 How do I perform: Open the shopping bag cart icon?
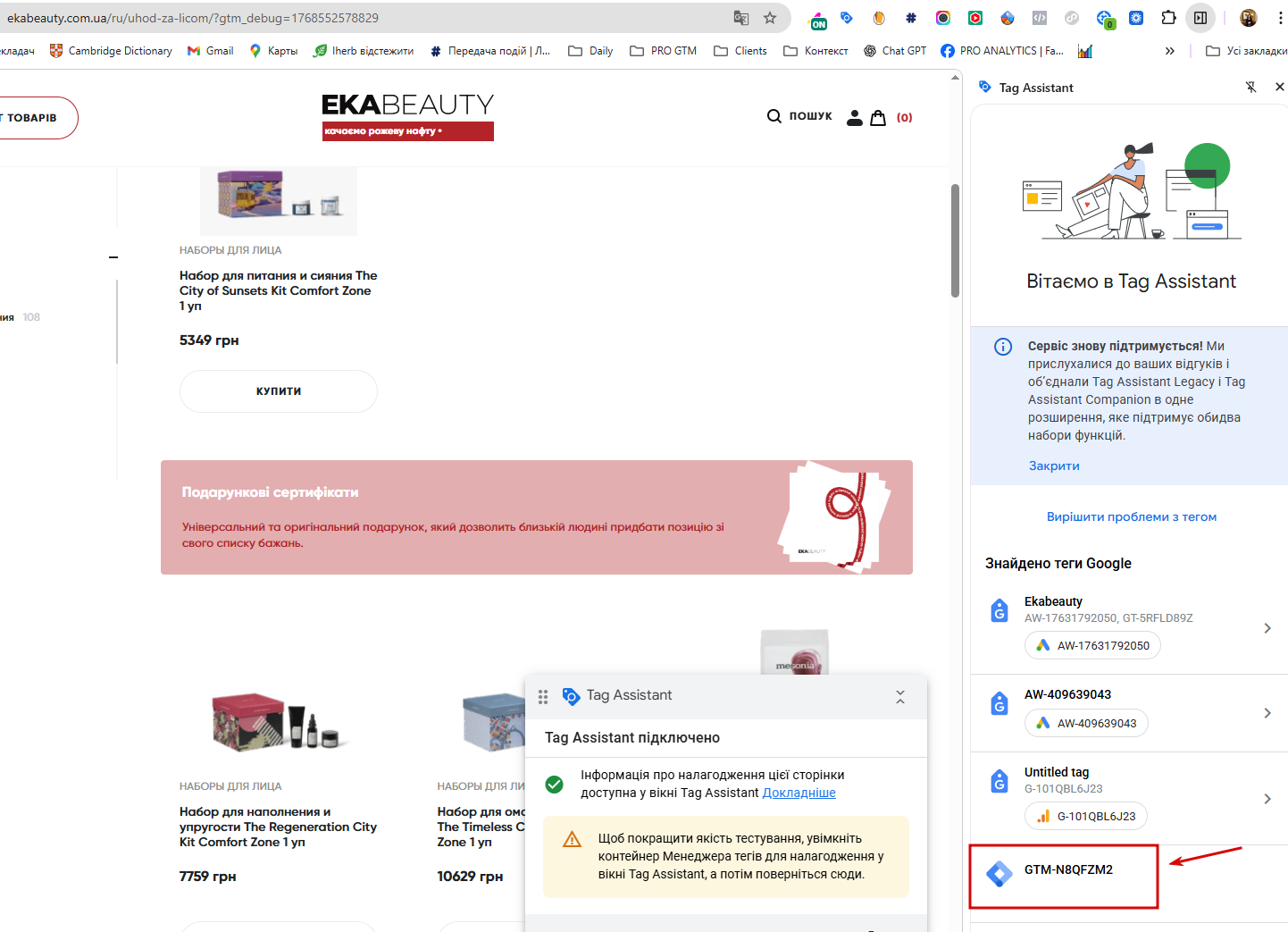[878, 118]
